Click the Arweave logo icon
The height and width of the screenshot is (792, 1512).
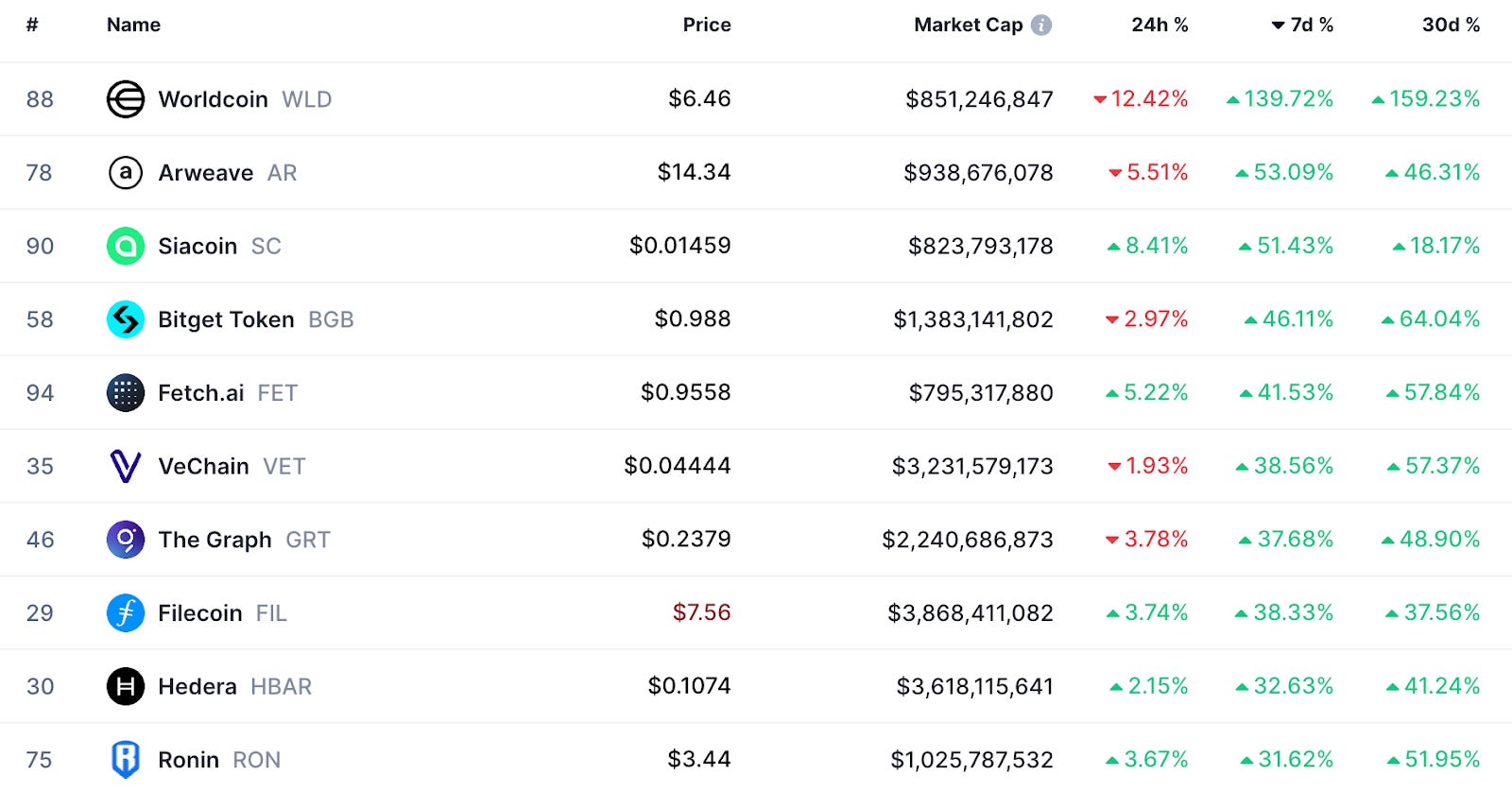[x=126, y=173]
